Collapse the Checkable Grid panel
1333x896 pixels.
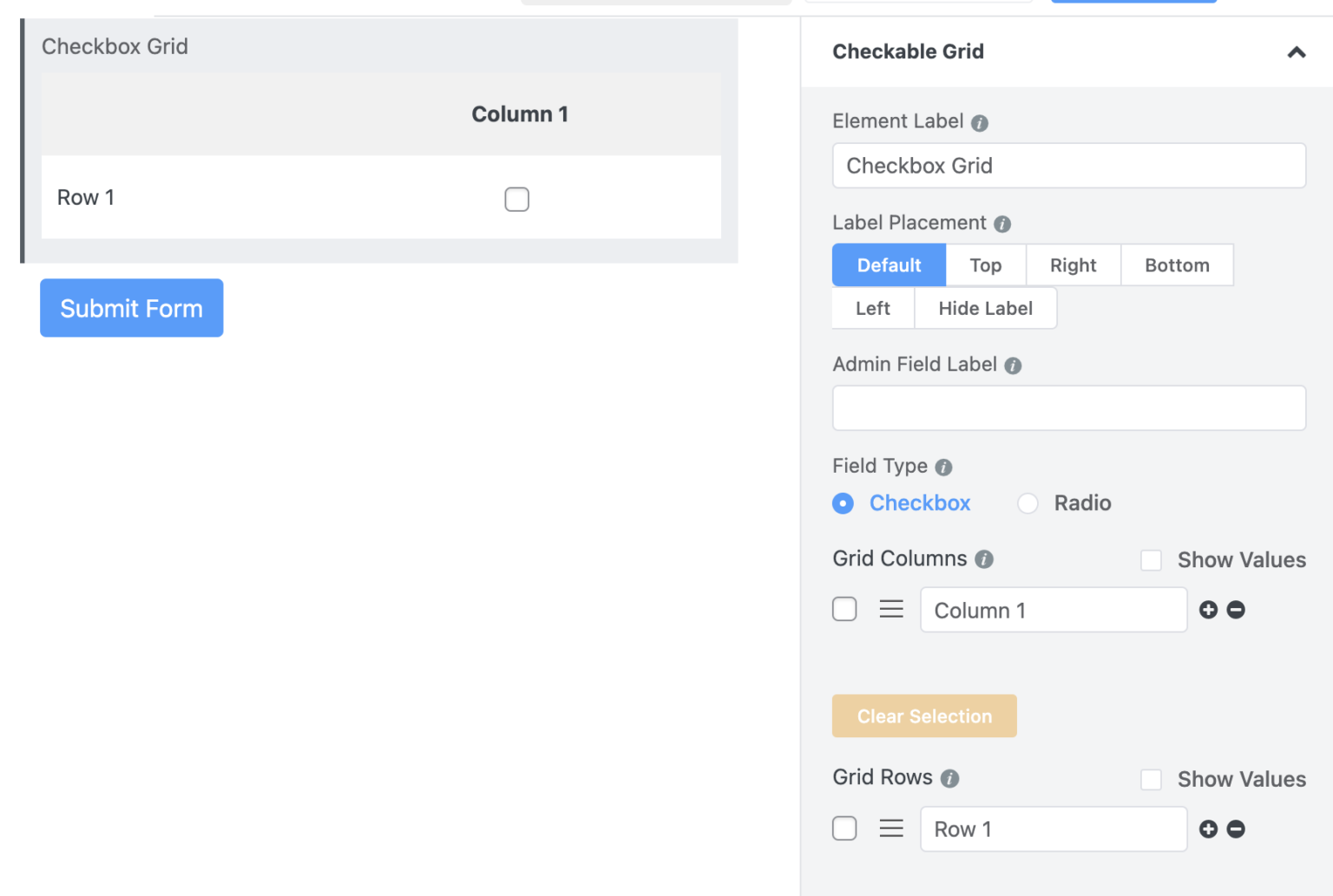1296,52
